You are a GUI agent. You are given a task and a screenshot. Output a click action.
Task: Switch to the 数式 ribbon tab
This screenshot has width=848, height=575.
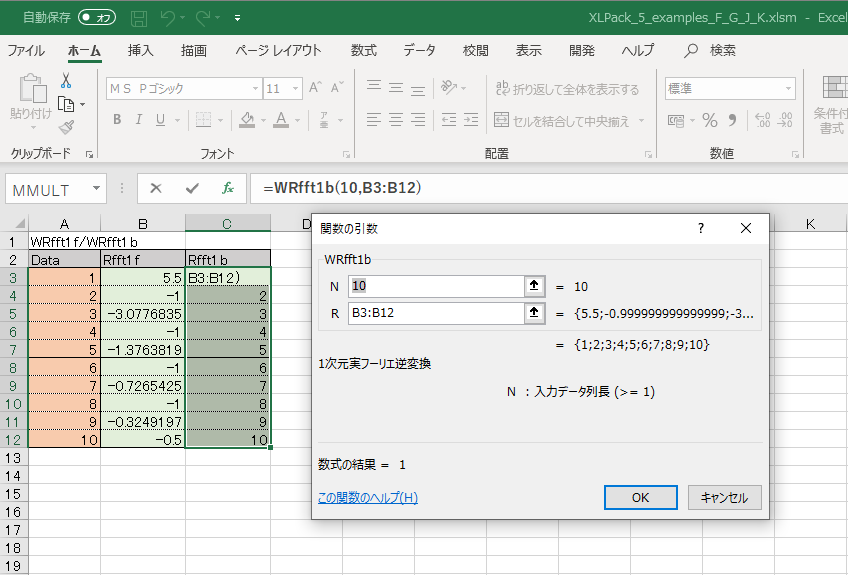(x=363, y=50)
